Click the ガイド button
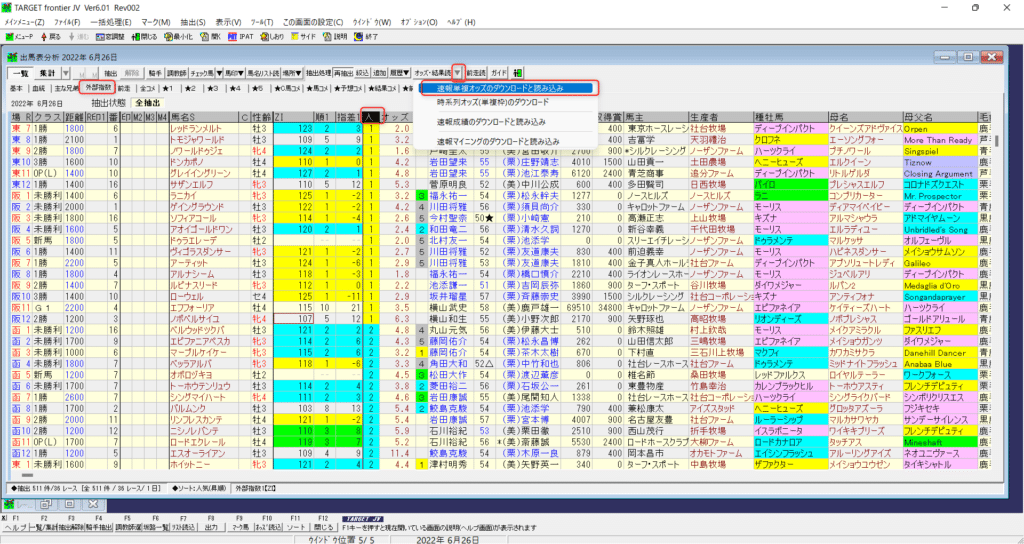 pos(500,72)
